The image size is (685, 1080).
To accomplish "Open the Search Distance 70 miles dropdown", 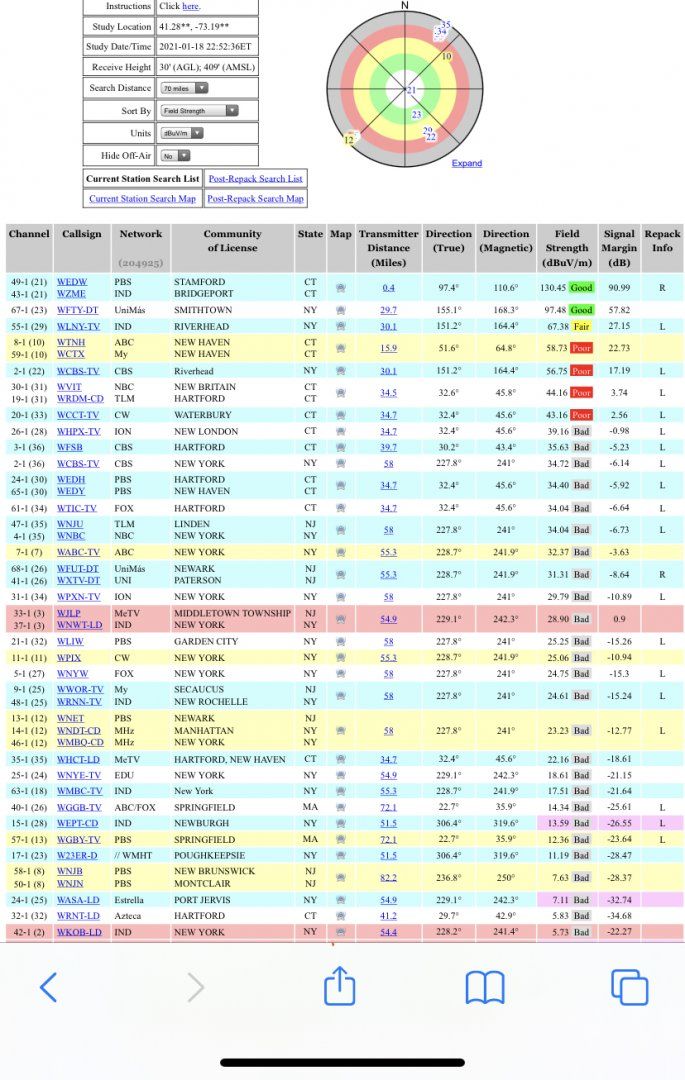I will [184, 88].
